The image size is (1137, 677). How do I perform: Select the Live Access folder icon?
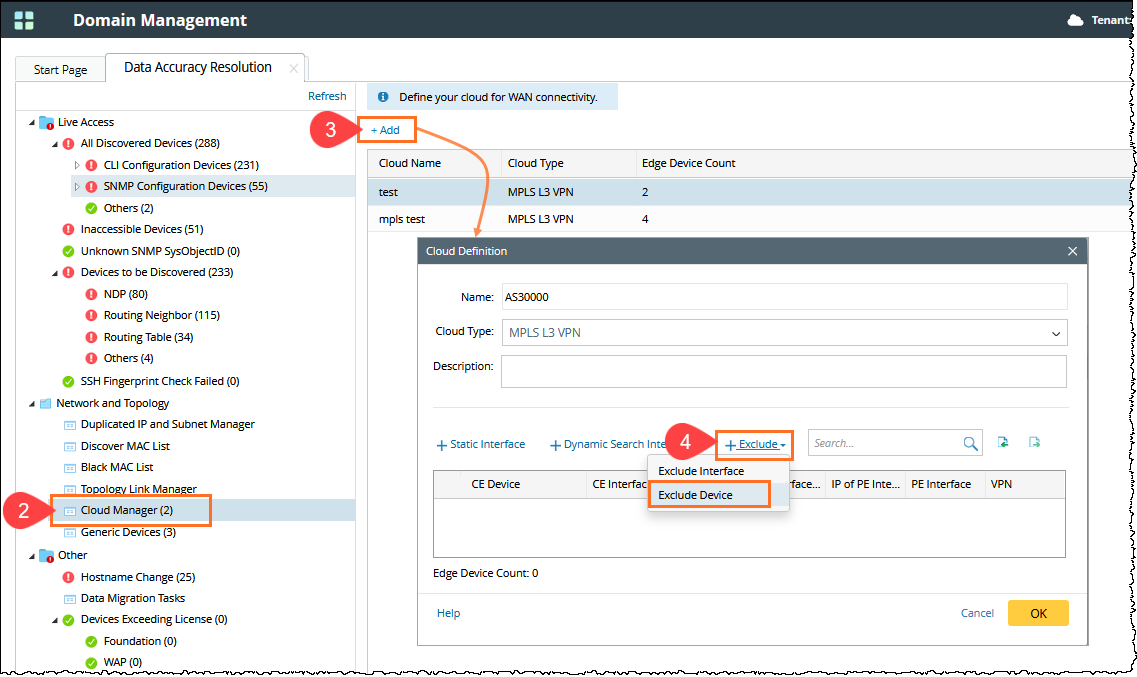46,122
